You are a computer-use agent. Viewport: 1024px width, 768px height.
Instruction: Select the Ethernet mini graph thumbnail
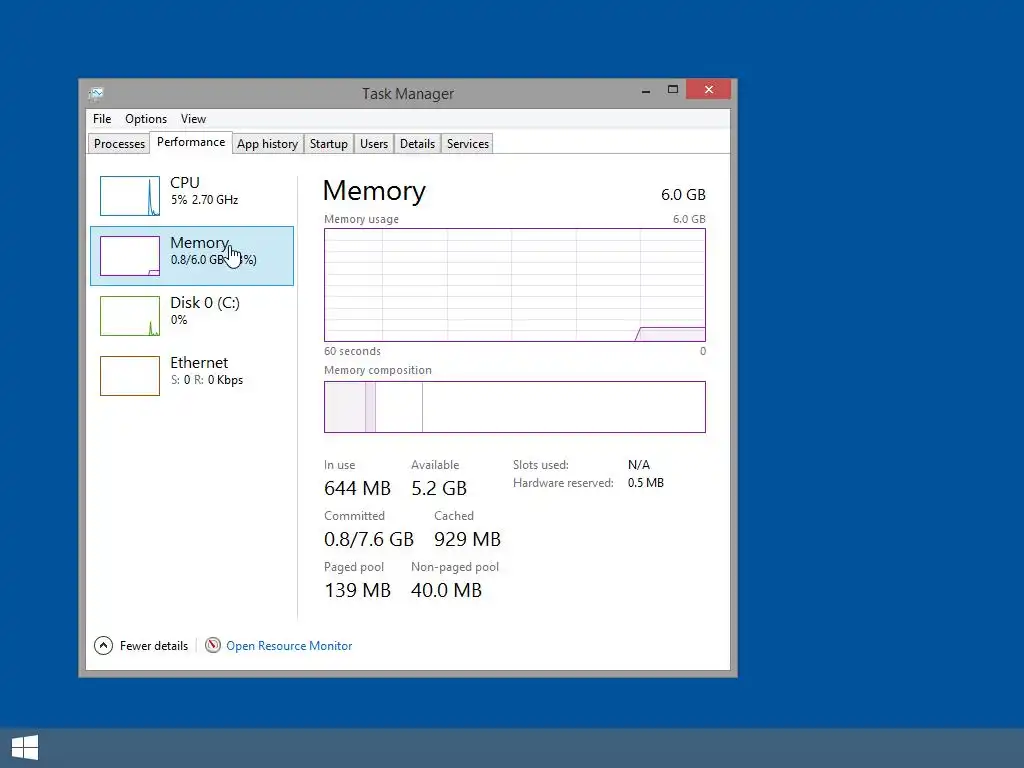(129, 376)
